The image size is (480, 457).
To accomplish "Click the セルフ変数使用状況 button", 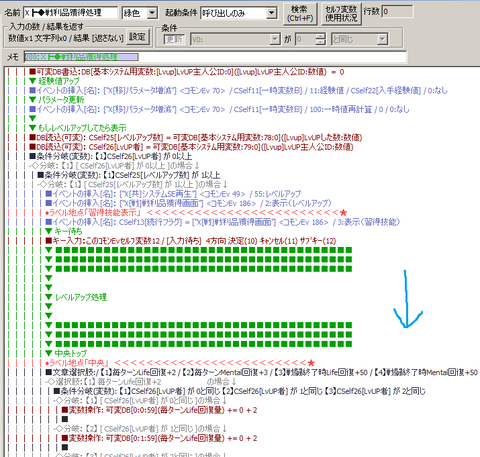I will coord(341,14).
